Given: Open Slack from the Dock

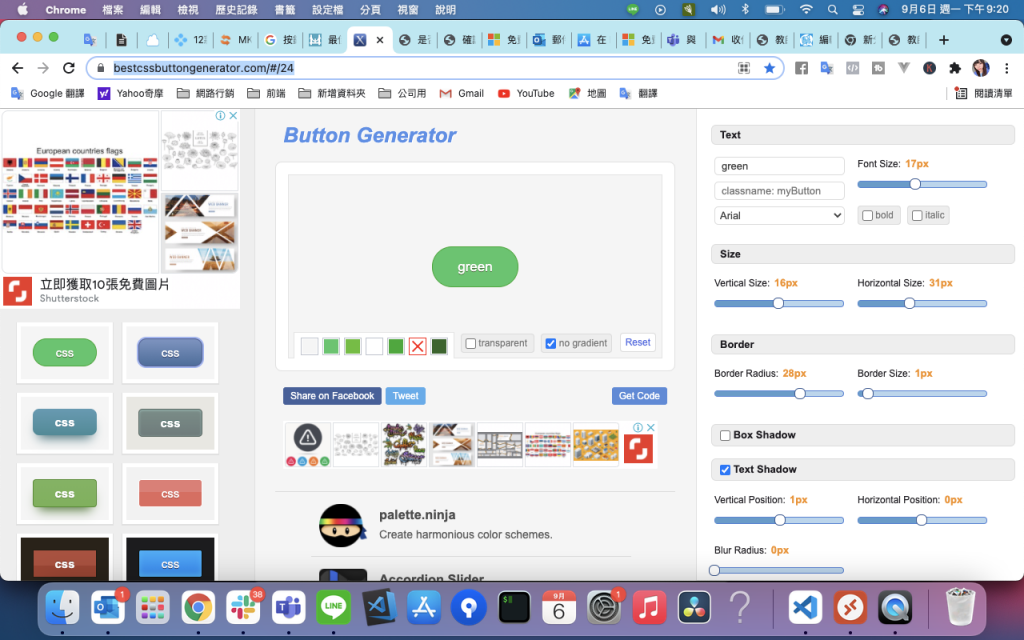Looking at the screenshot, I should (x=243, y=607).
